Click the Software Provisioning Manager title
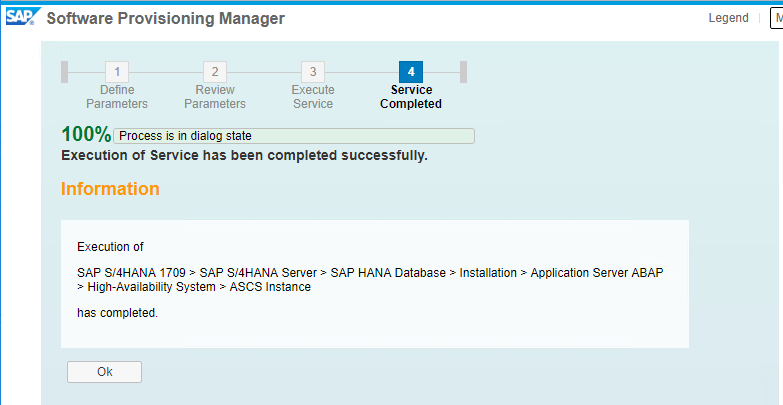 coord(165,18)
